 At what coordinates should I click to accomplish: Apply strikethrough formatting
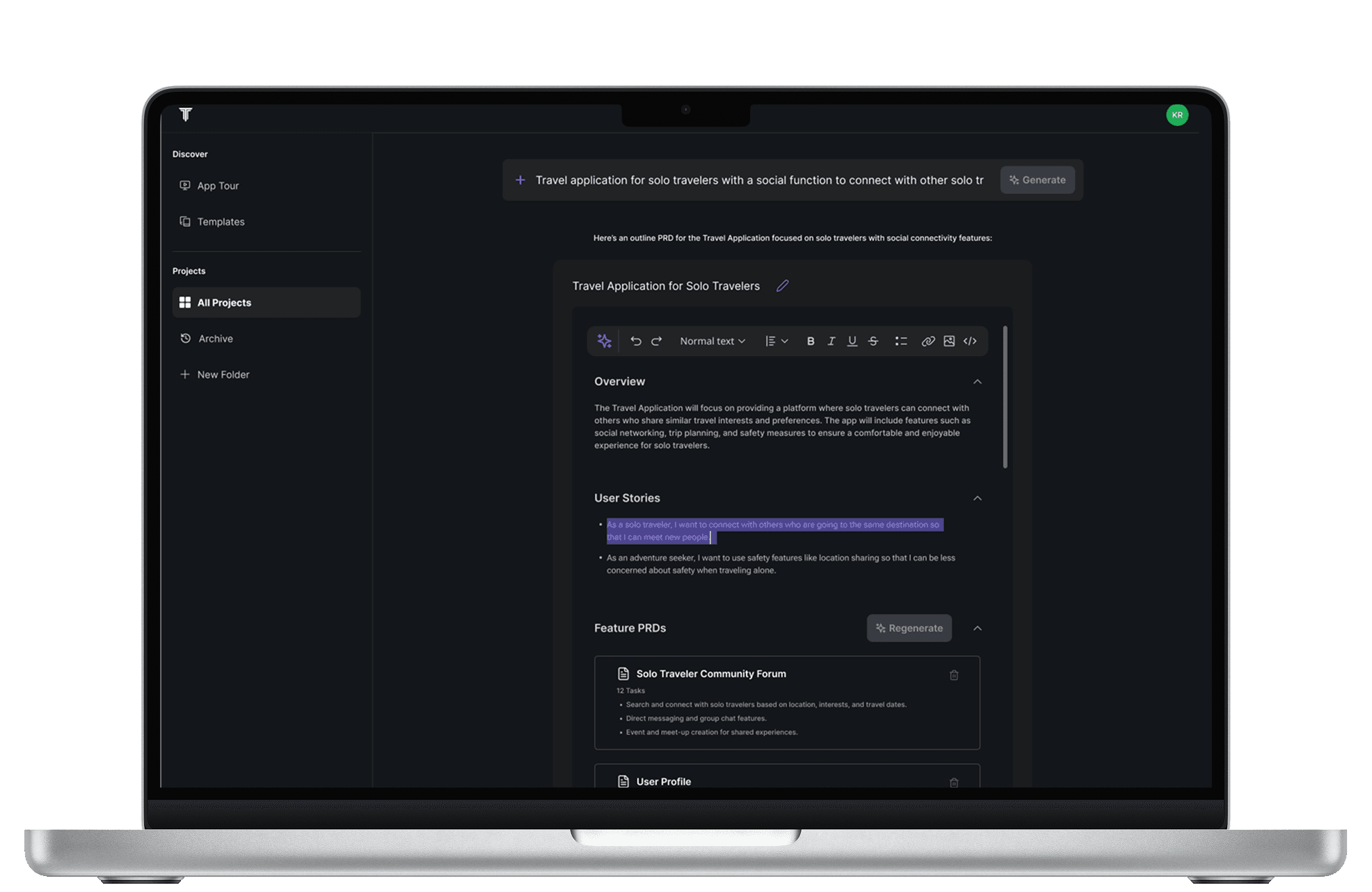pos(872,341)
